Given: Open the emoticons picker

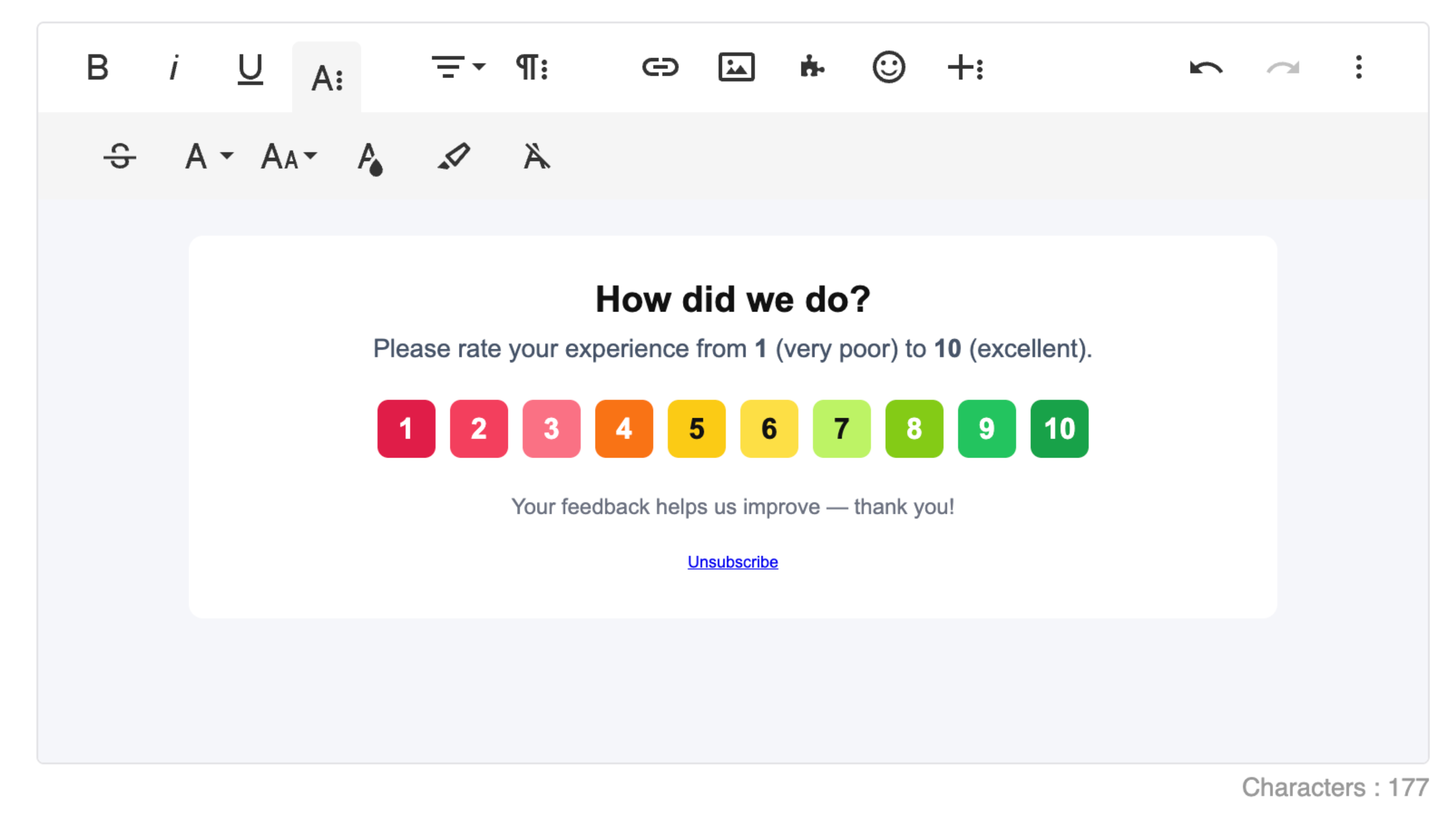Looking at the screenshot, I should 888,68.
